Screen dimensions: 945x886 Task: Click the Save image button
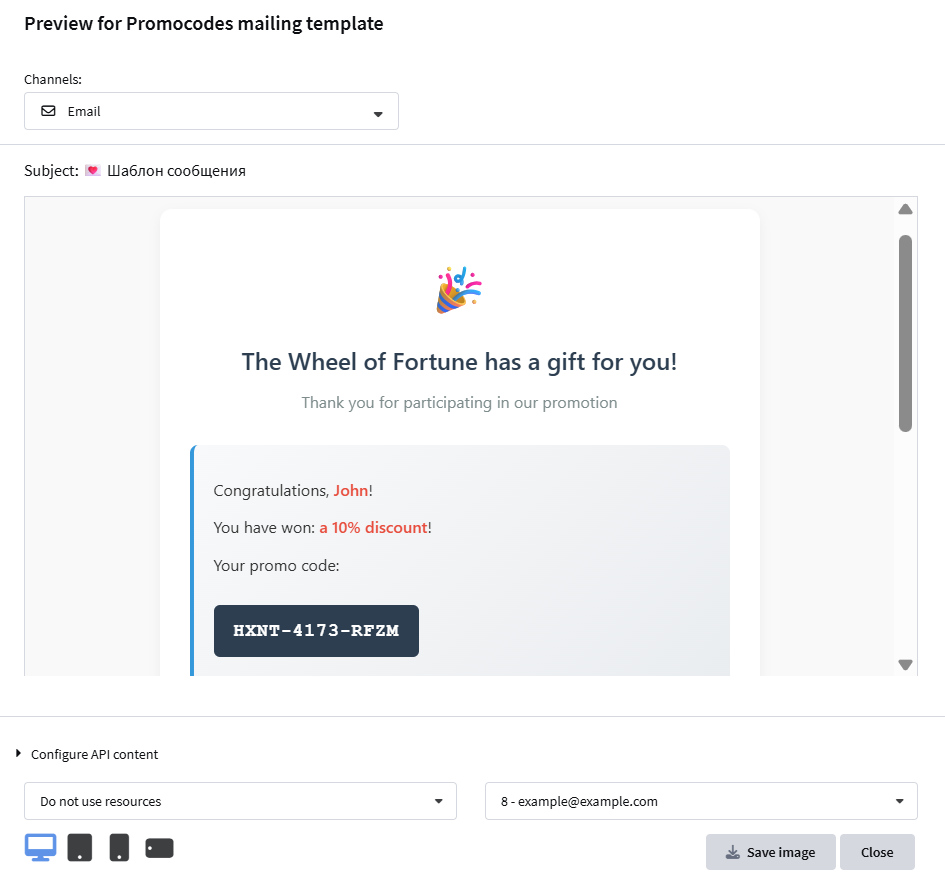pyautogui.click(x=770, y=852)
